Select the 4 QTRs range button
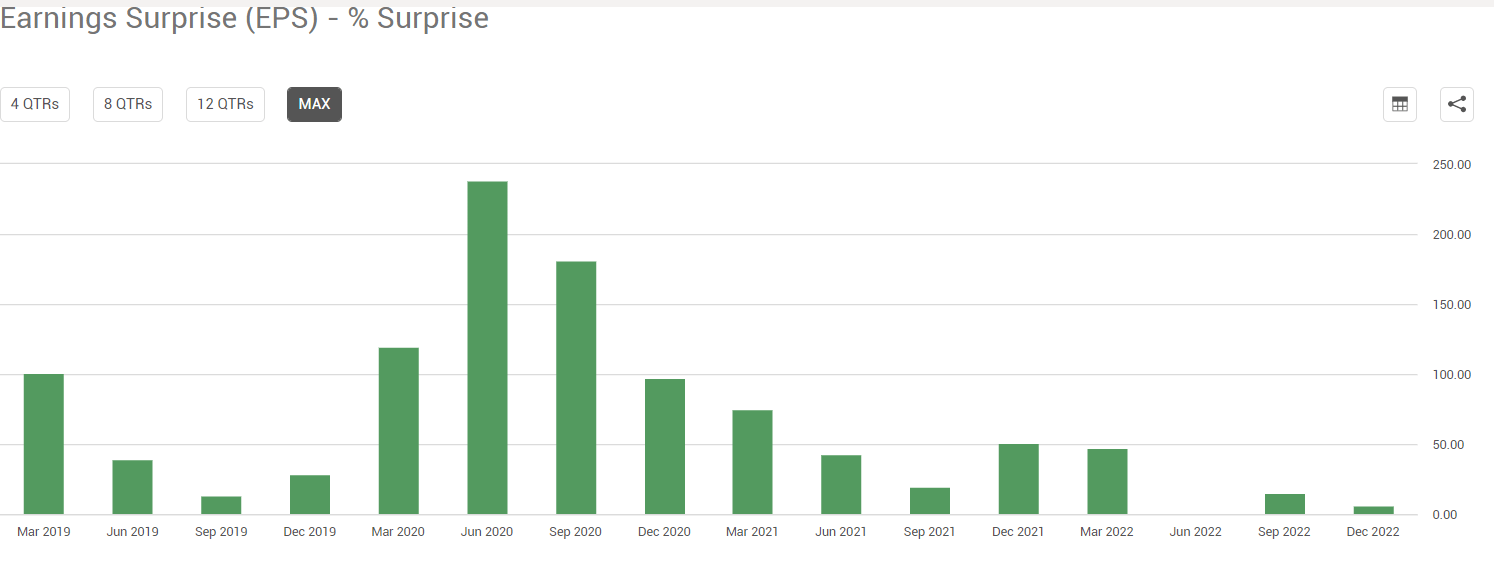 click(x=35, y=104)
